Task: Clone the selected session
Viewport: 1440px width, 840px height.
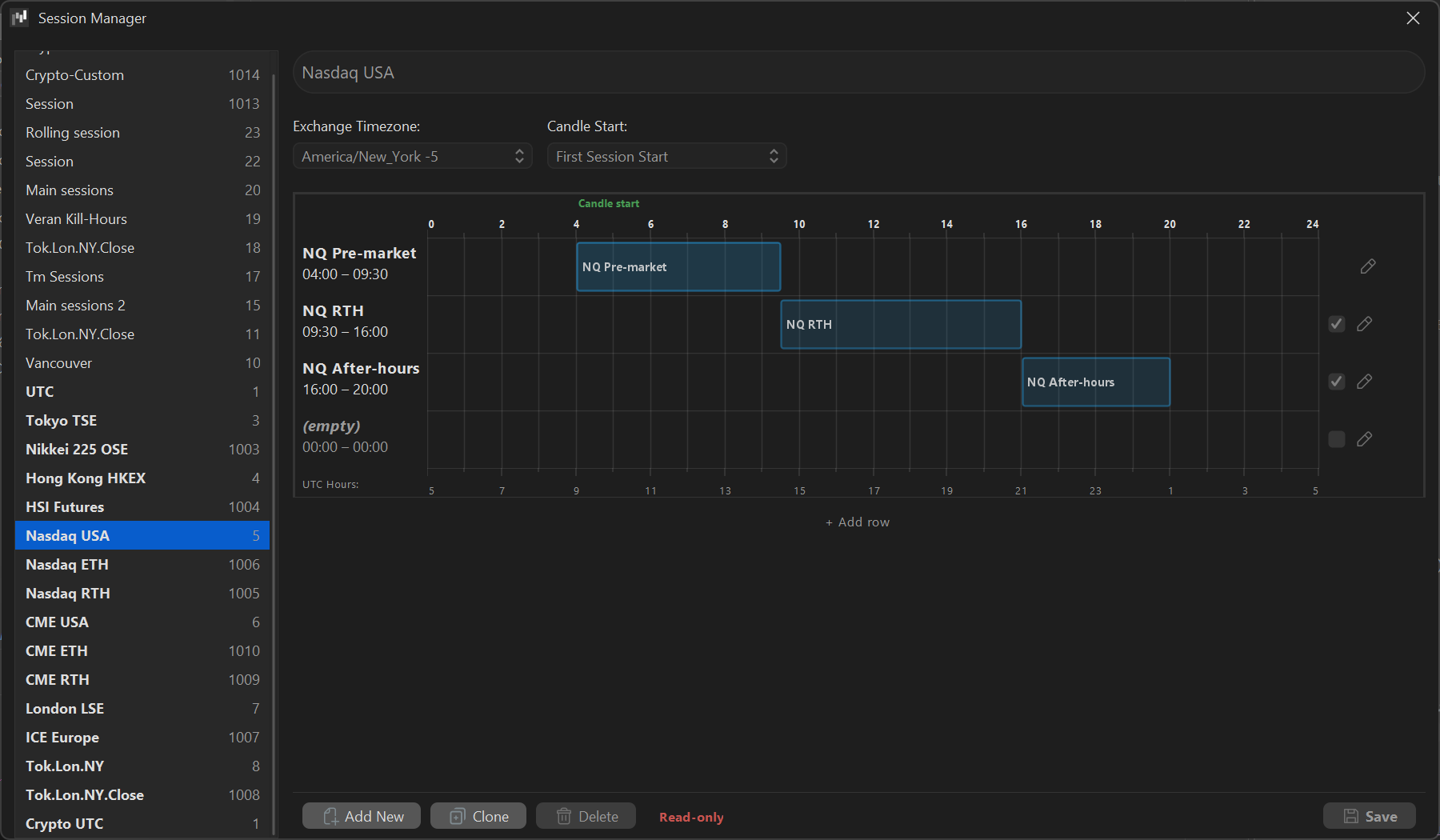Action: [x=478, y=816]
